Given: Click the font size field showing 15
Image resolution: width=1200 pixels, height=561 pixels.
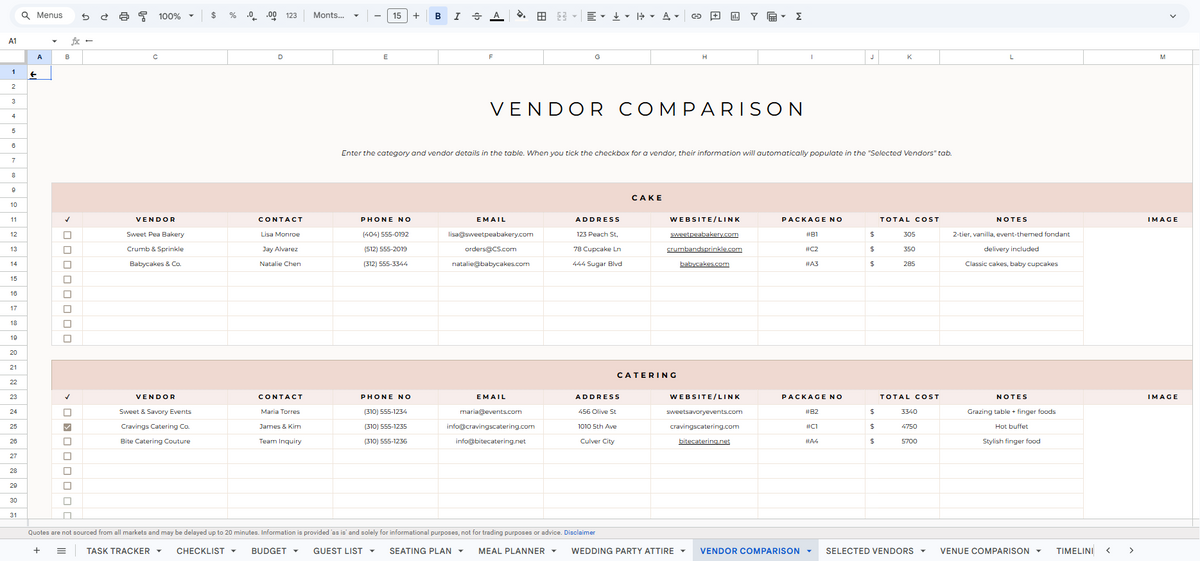Looking at the screenshot, I should (x=396, y=16).
